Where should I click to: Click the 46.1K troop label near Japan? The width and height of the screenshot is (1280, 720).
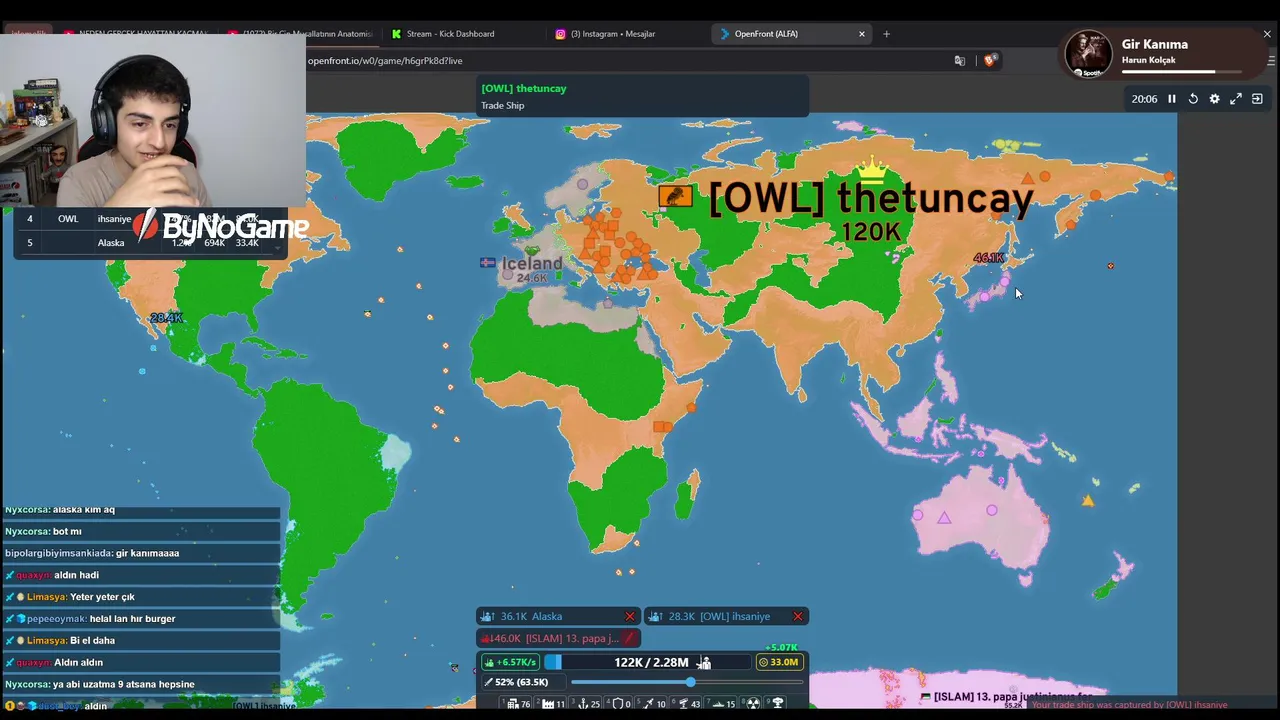[x=989, y=258]
